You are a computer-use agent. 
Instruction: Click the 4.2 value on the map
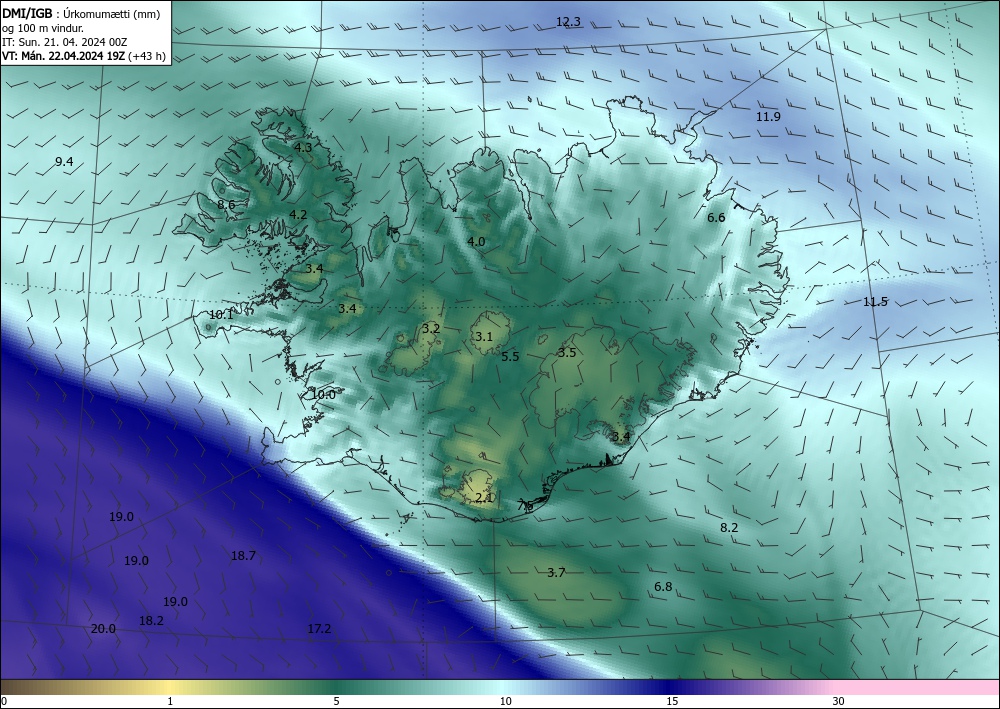click(x=298, y=214)
